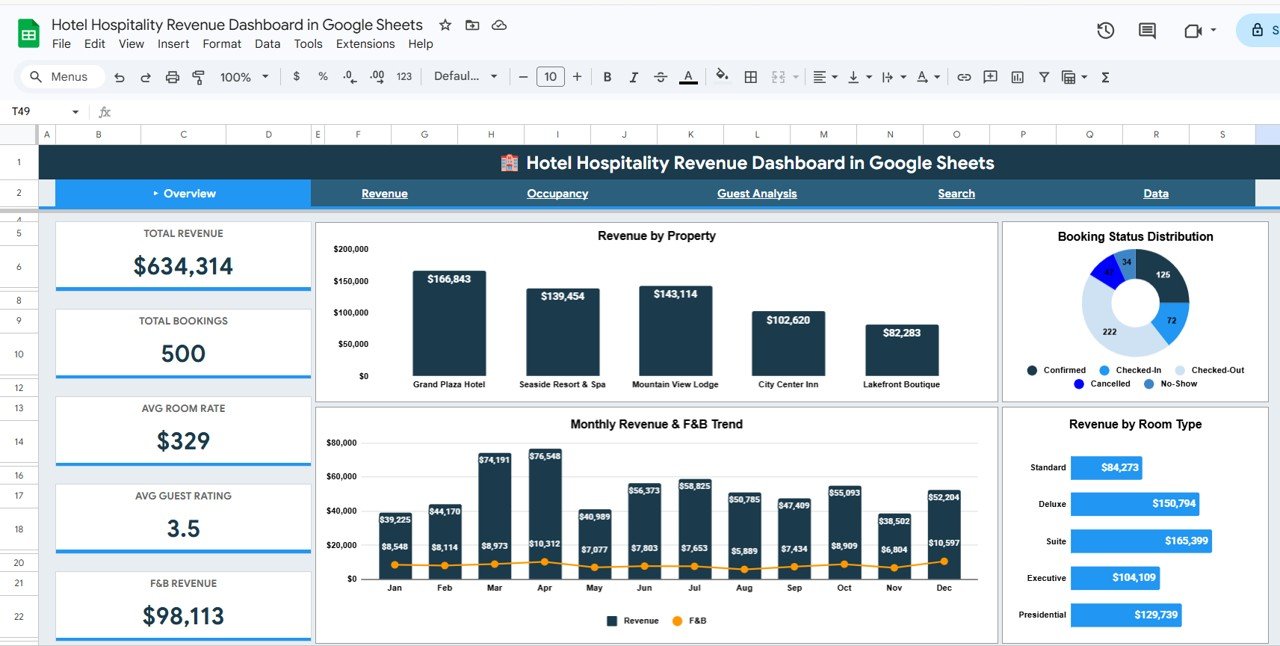Create a filter using the toolbar icon
This screenshot has width=1280, height=646.
click(1044, 77)
